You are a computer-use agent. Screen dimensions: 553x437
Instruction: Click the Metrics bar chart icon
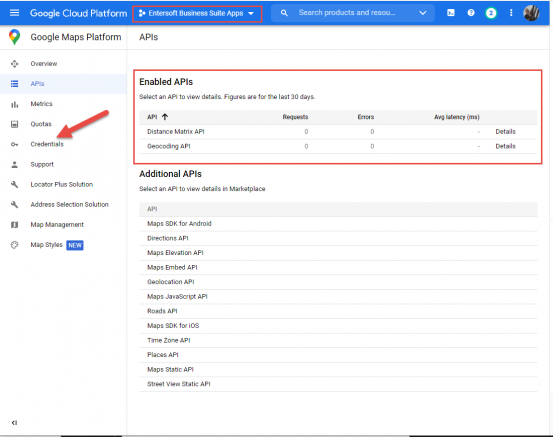pyautogui.click(x=14, y=104)
